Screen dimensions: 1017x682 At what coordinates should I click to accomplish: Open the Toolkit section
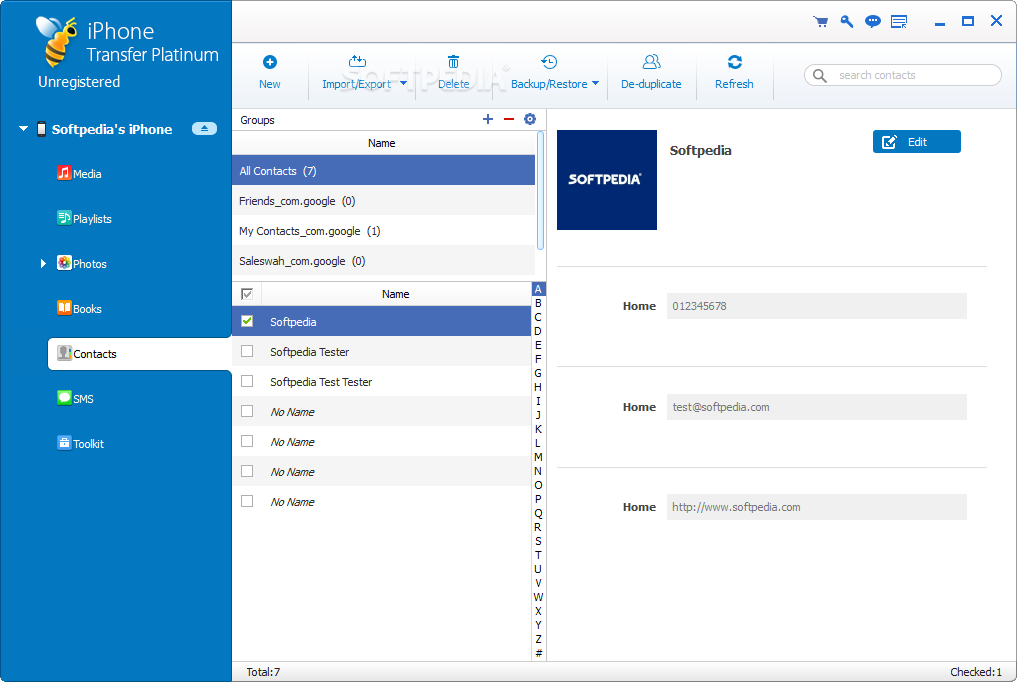pos(88,444)
